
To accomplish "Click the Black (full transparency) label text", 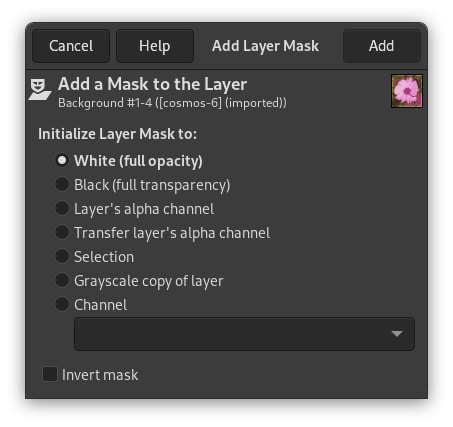I will click(152, 185).
